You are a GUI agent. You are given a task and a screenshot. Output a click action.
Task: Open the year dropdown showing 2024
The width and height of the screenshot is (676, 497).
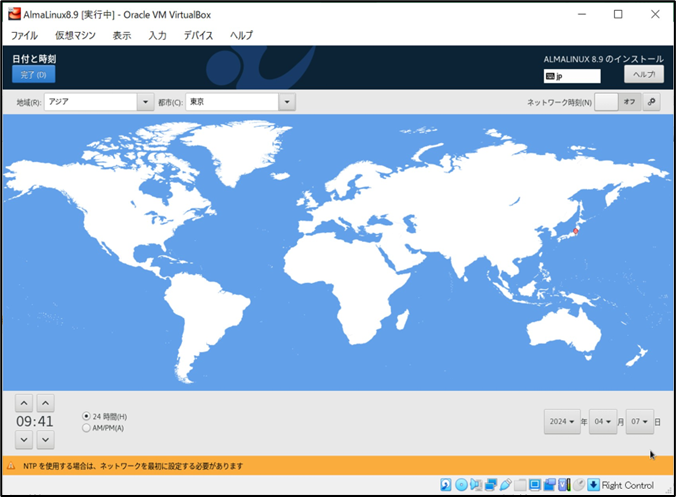[x=562, y=422]
